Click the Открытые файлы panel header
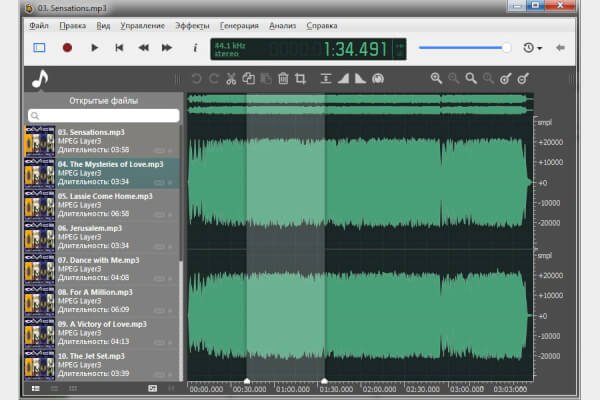 pyautogui.click(x=104, y=101)
